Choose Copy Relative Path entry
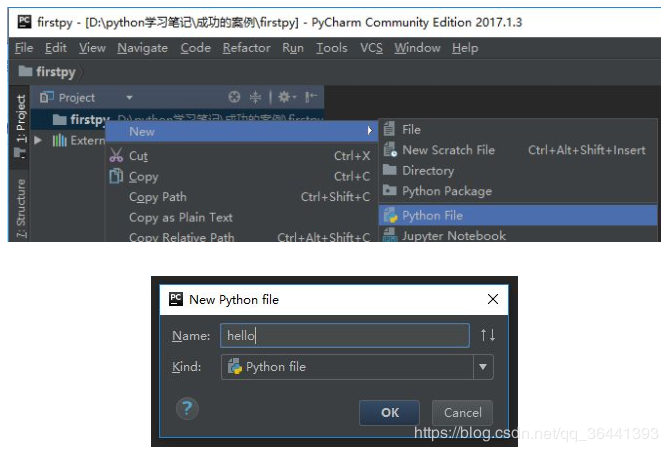This screenshot has width=668, height=452. click(242, 236)
